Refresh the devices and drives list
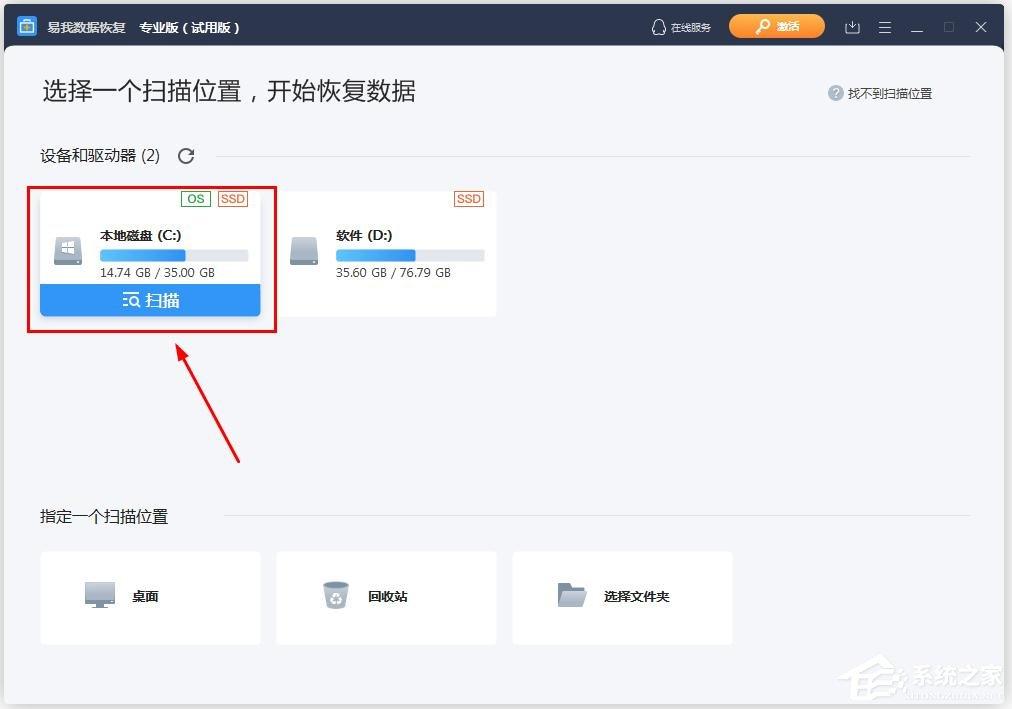 tap(186, 156)
